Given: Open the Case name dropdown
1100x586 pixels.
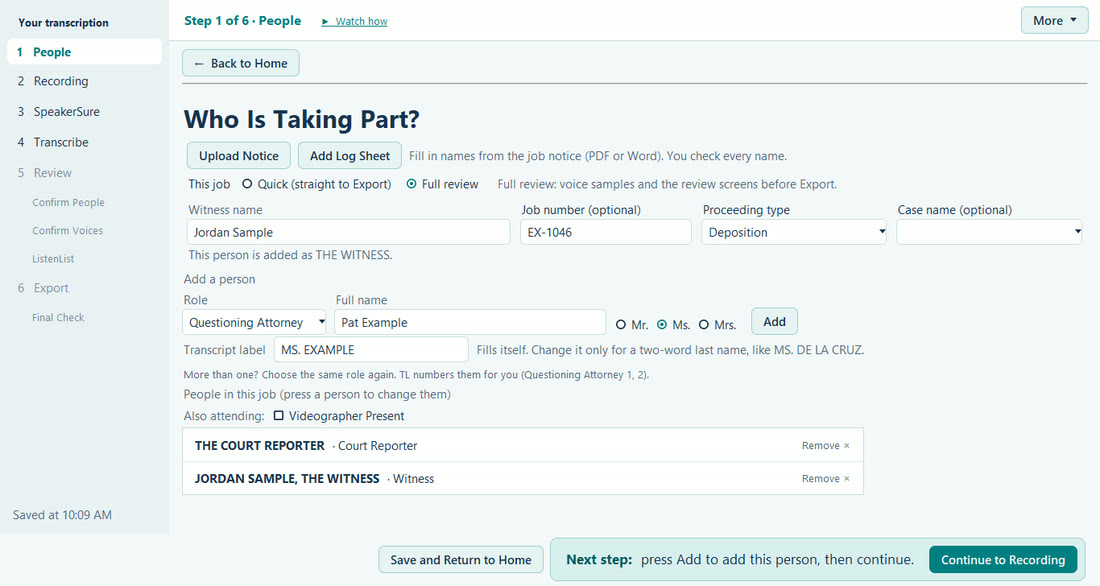Looking at the screenshot, I should [x=988, y=232].
